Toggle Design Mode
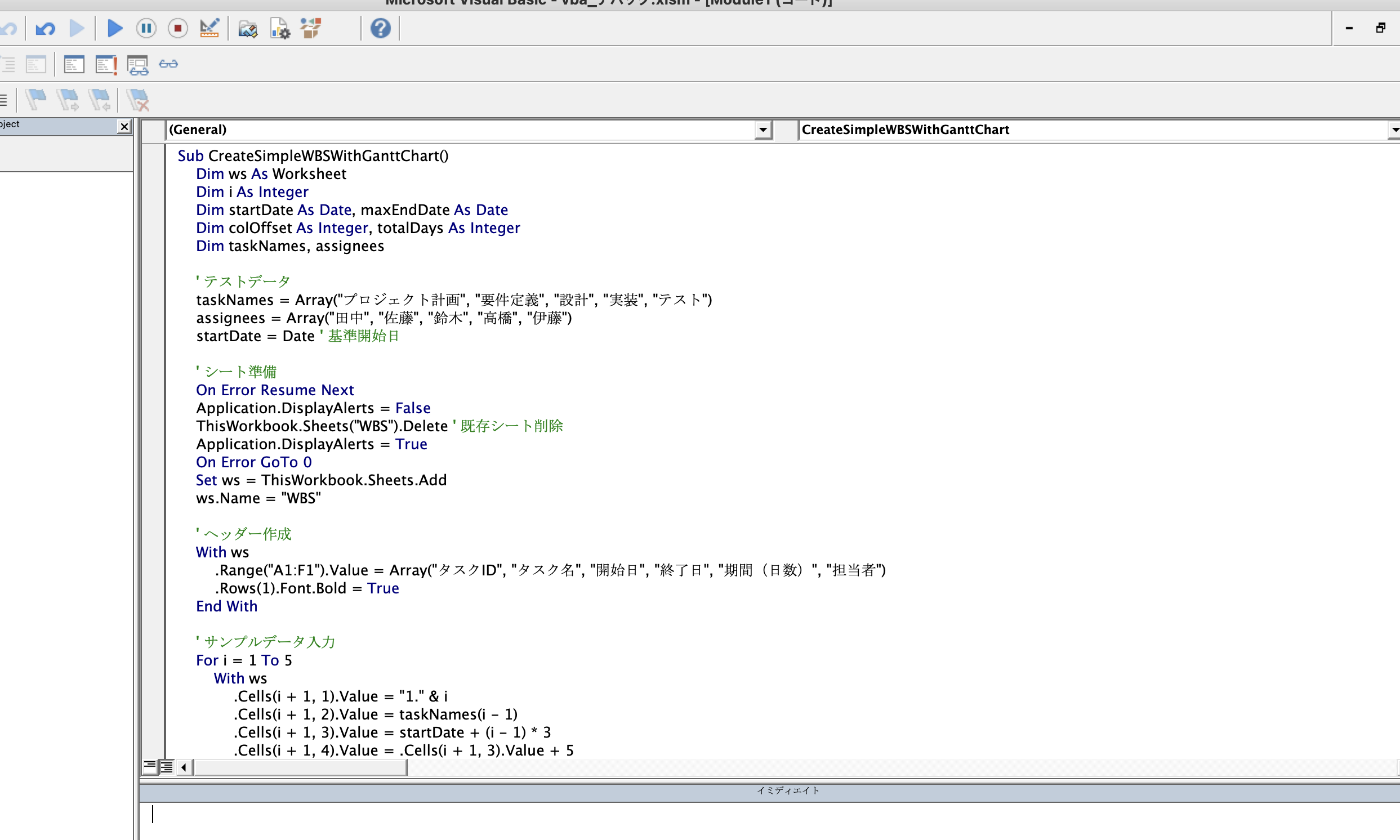 [209, 28]
